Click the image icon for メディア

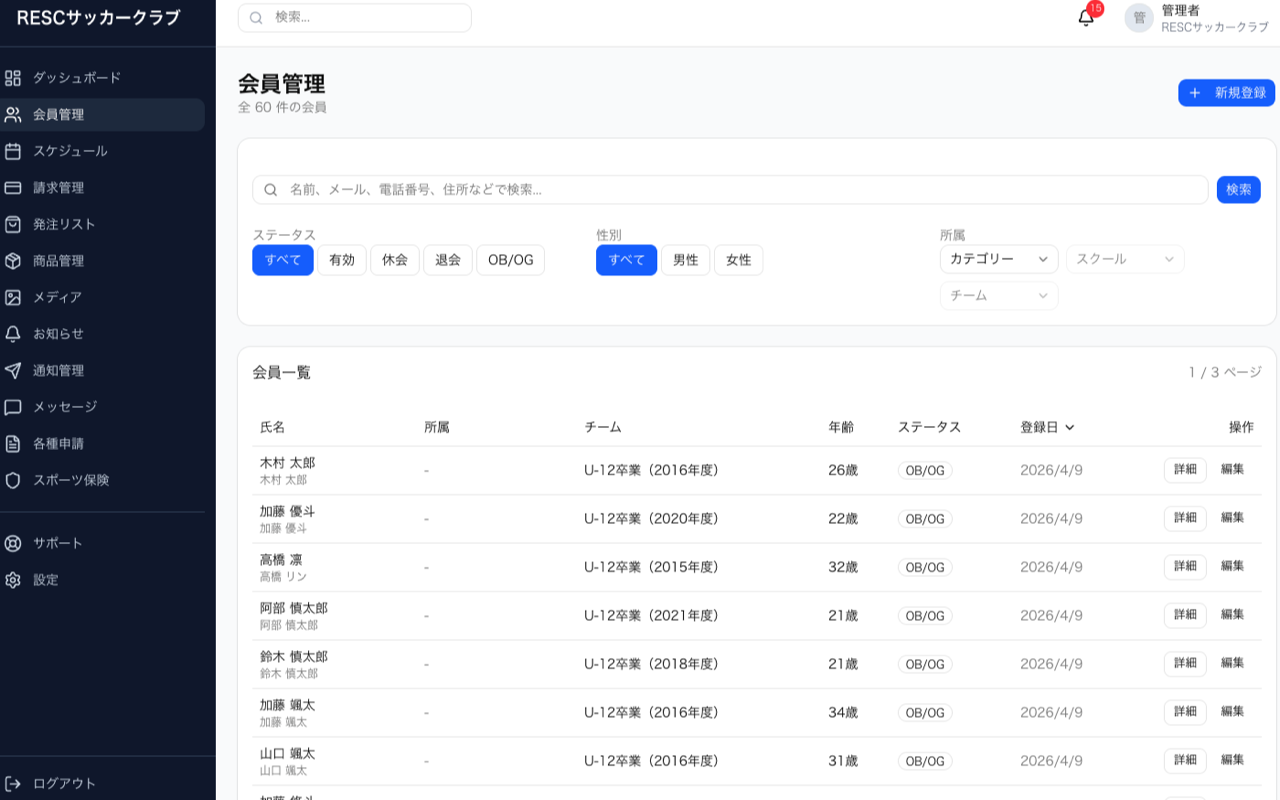[x=13, y=297]
